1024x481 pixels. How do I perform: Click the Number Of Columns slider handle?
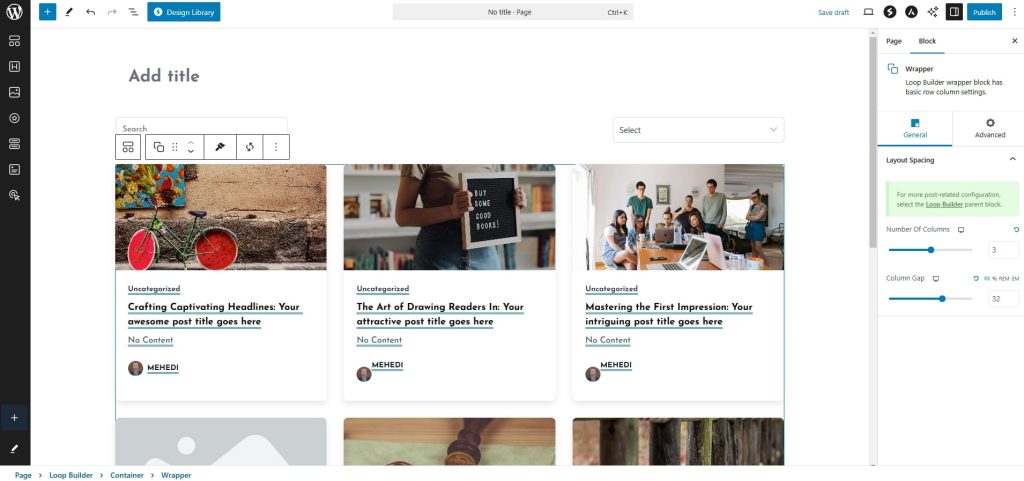931,250
